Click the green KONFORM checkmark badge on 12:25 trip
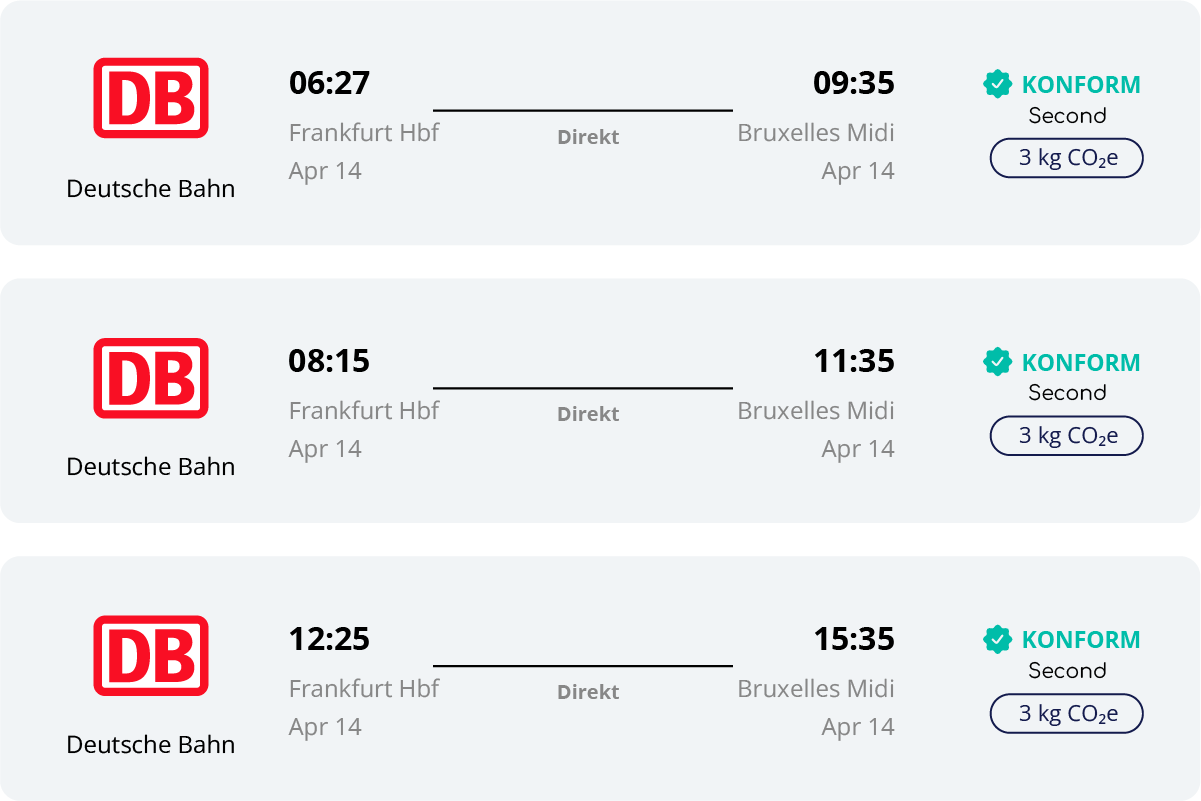 coord(997,640)
